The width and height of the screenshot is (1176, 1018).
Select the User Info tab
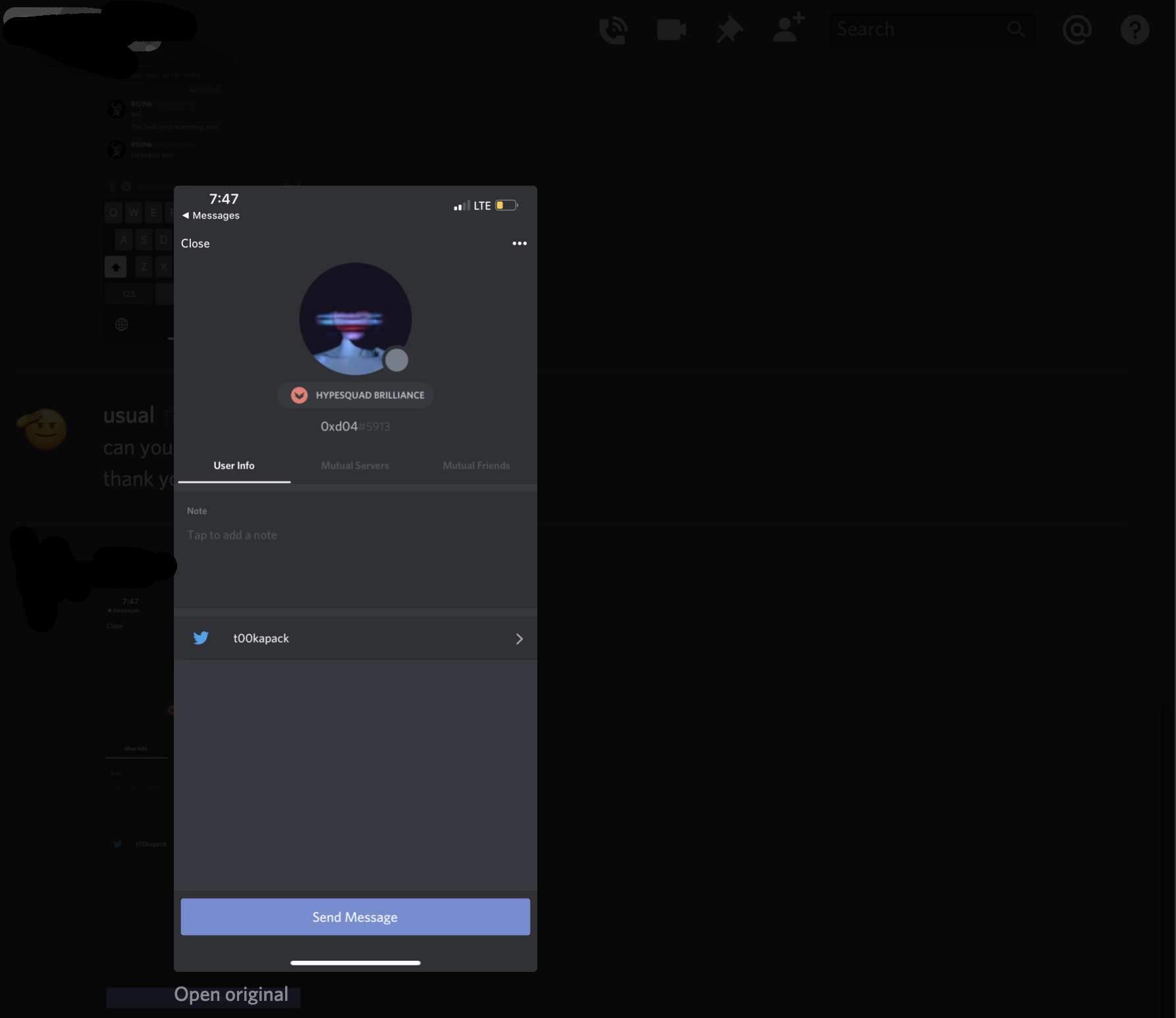click(234, 466)
